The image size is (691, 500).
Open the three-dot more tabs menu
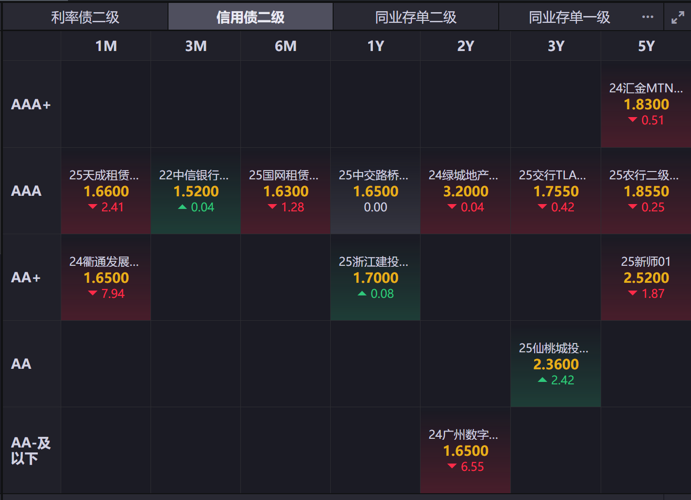click(x=647, y=17)
